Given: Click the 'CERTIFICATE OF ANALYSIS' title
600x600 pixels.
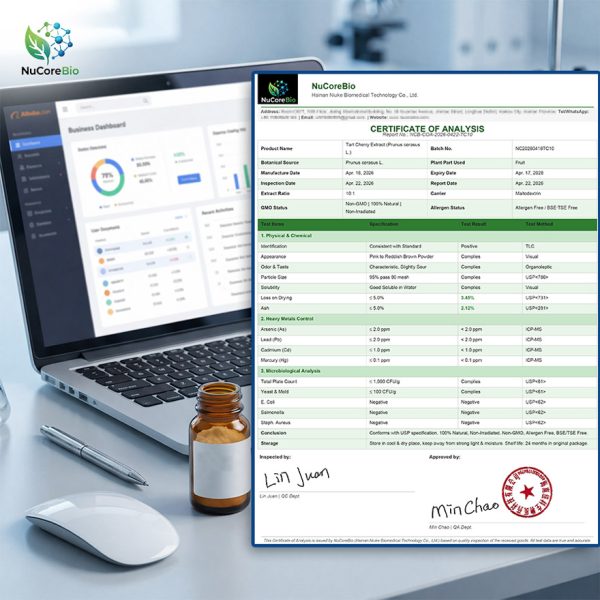Looking at the screenshot, I should pyautogui.click(x=427, y=129).
